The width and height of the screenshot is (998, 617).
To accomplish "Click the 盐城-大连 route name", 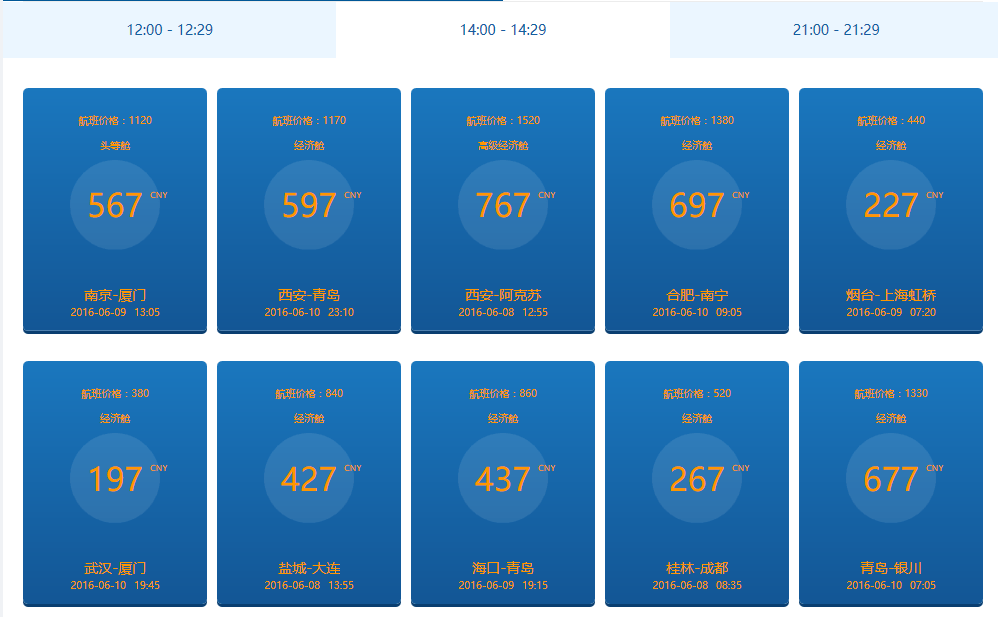I will pos(309,568).
